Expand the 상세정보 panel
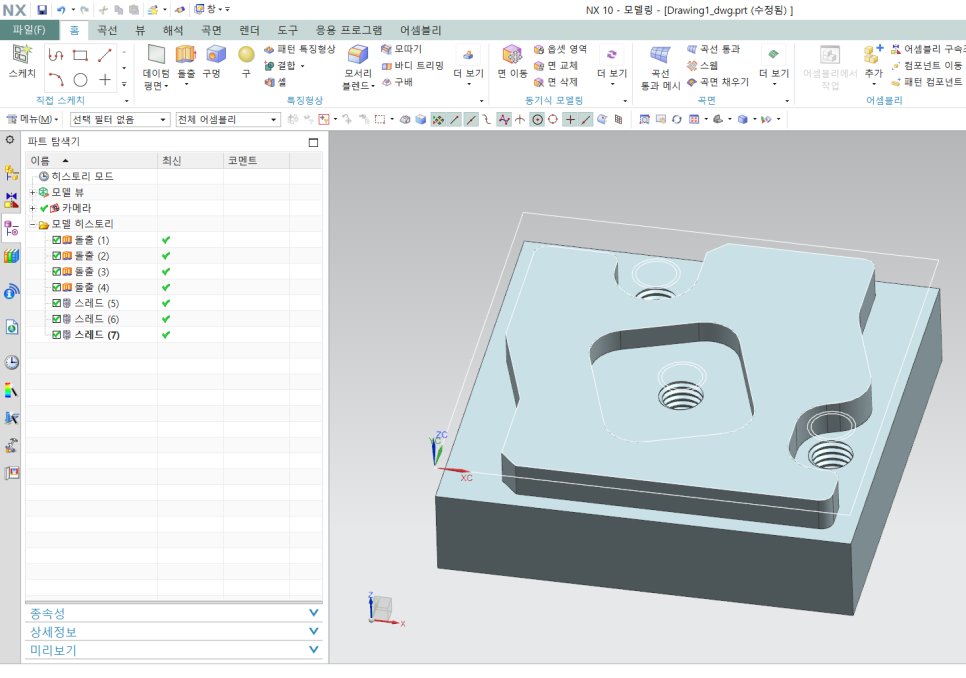Image resolution: width=966 pixels, height=678 pixels. click(x=174, y=632)
